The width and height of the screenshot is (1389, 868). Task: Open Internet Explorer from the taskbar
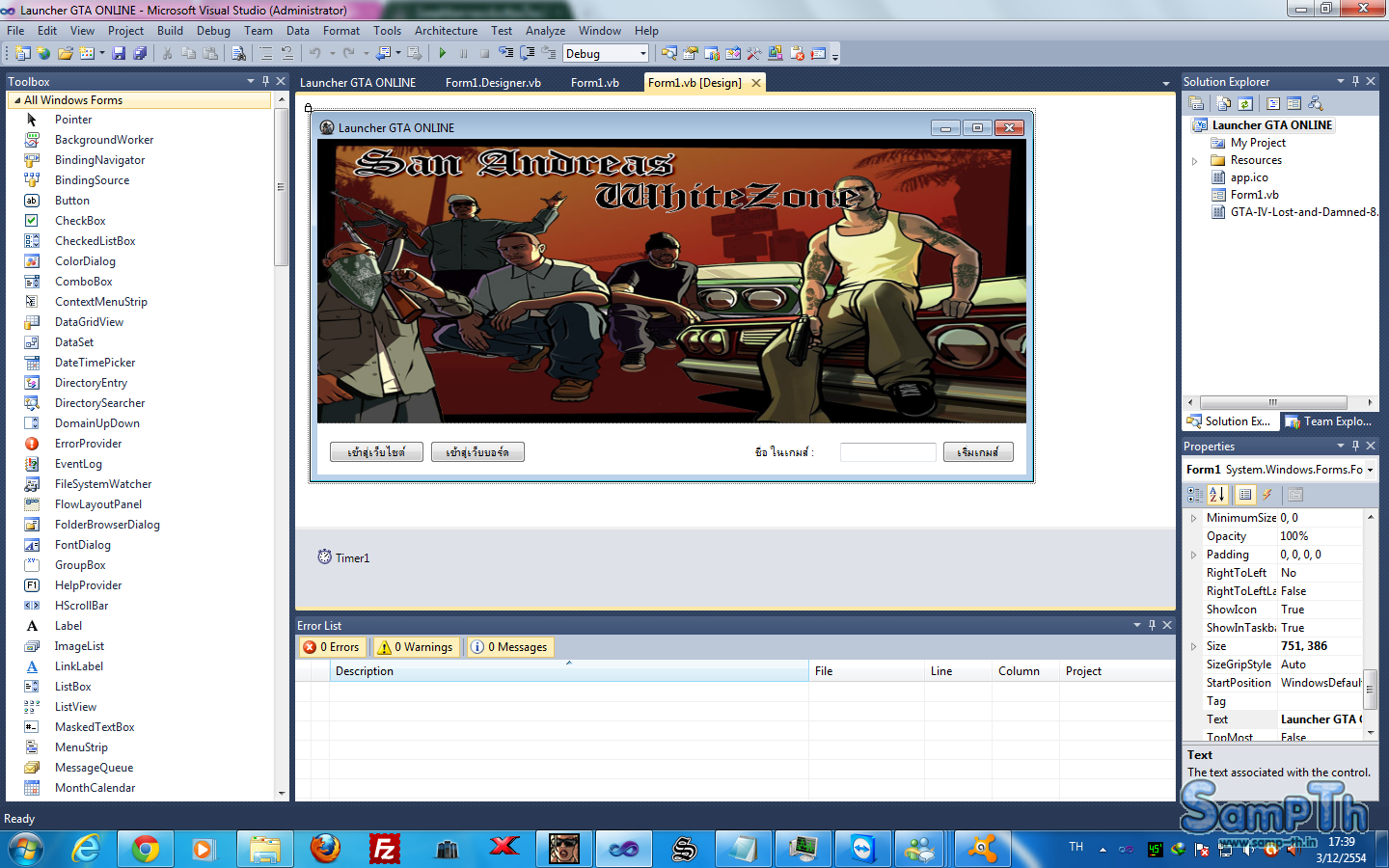[86, 849]
